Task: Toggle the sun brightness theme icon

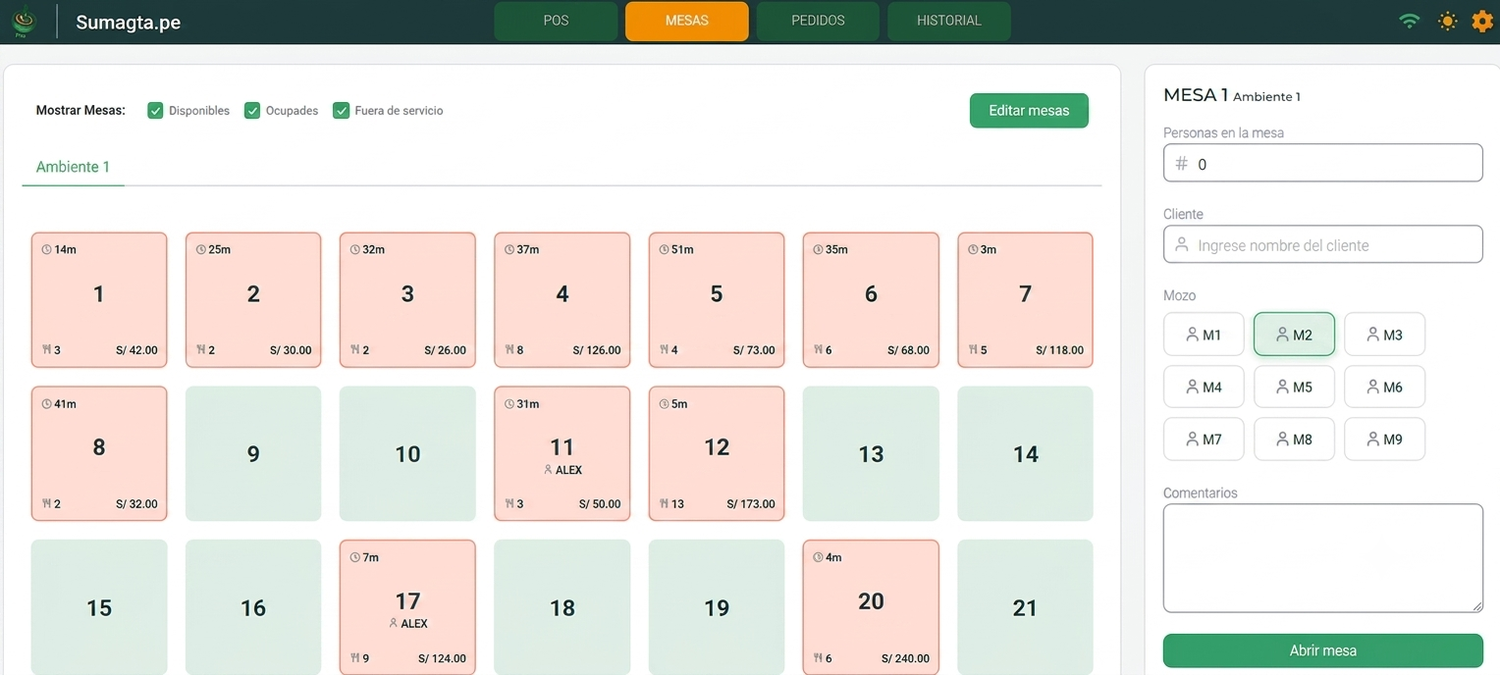Action: pos(1447,21)
